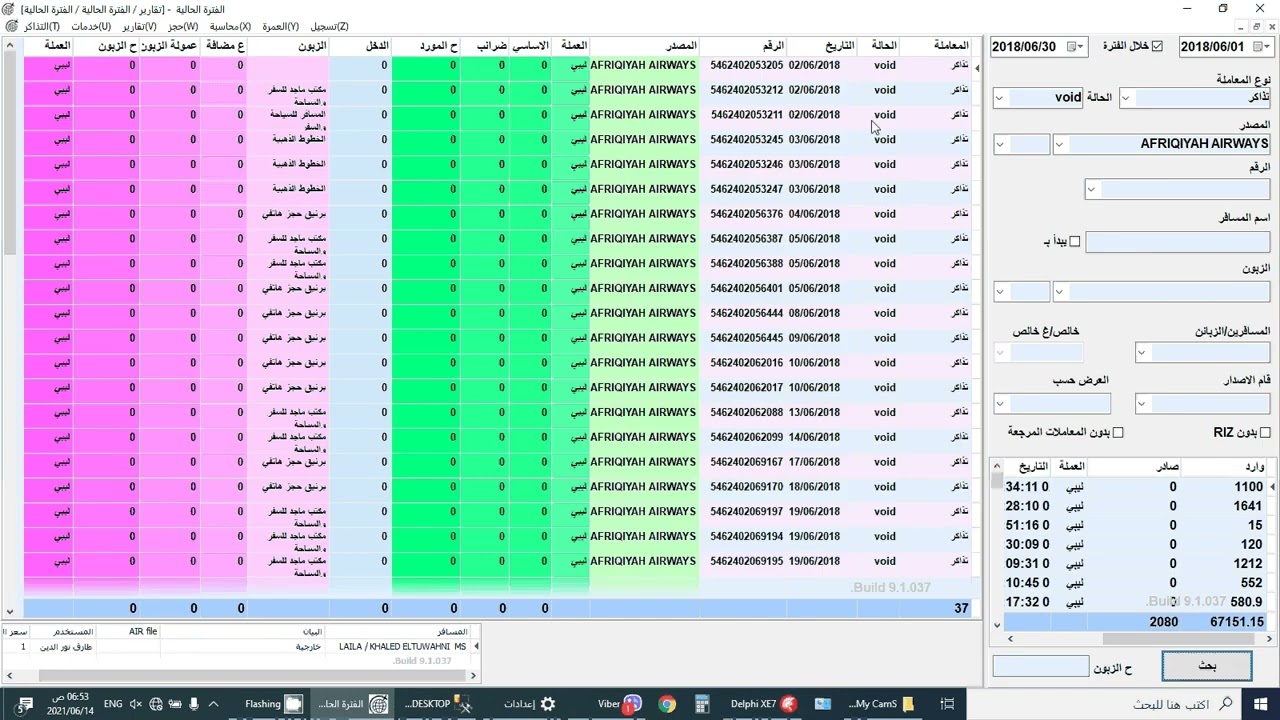1280x720 pixels.
Task: Check the بدون المعاملات المرجعة option
Action: pos(1118,432)
